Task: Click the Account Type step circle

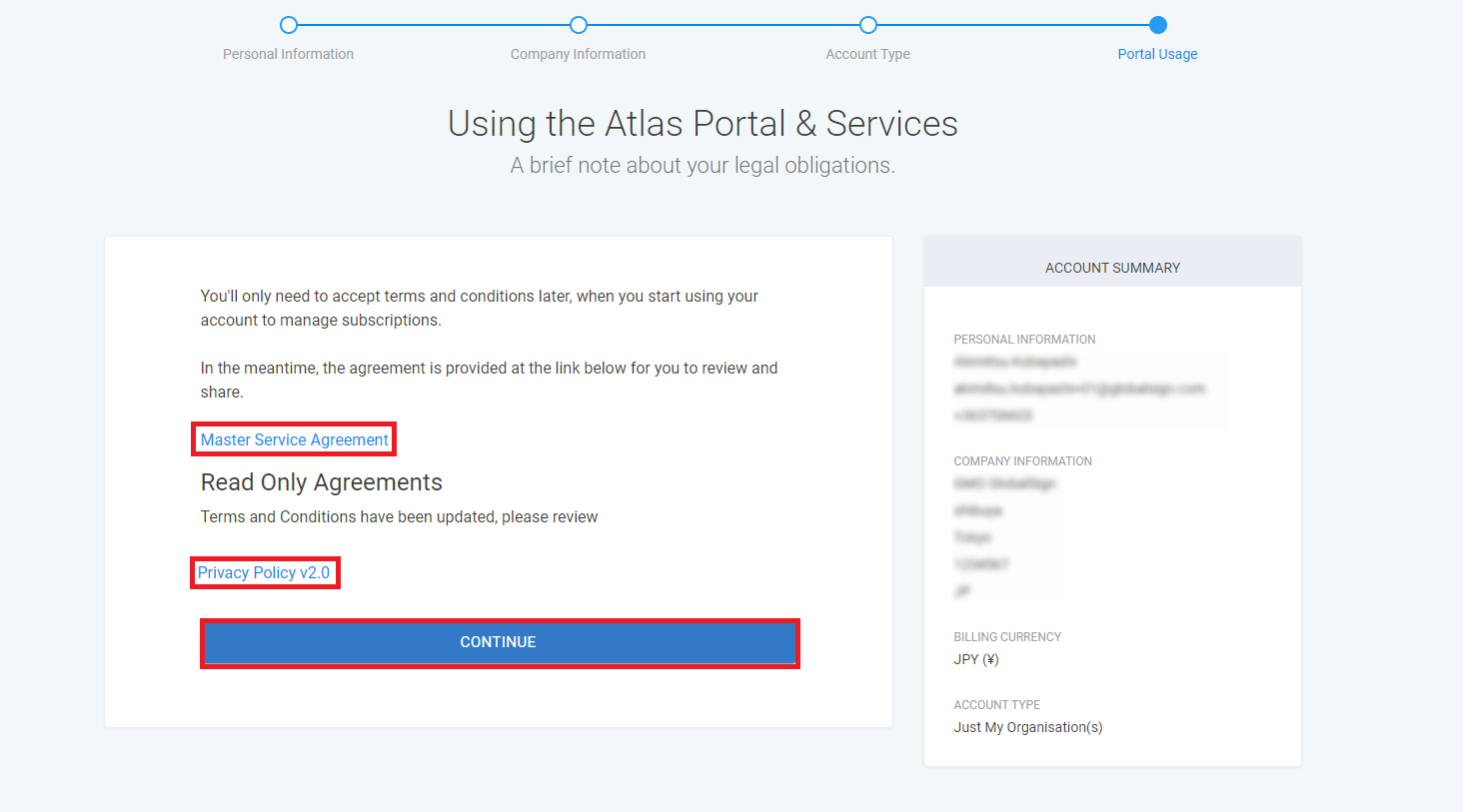Action: (x=868, y=25)
